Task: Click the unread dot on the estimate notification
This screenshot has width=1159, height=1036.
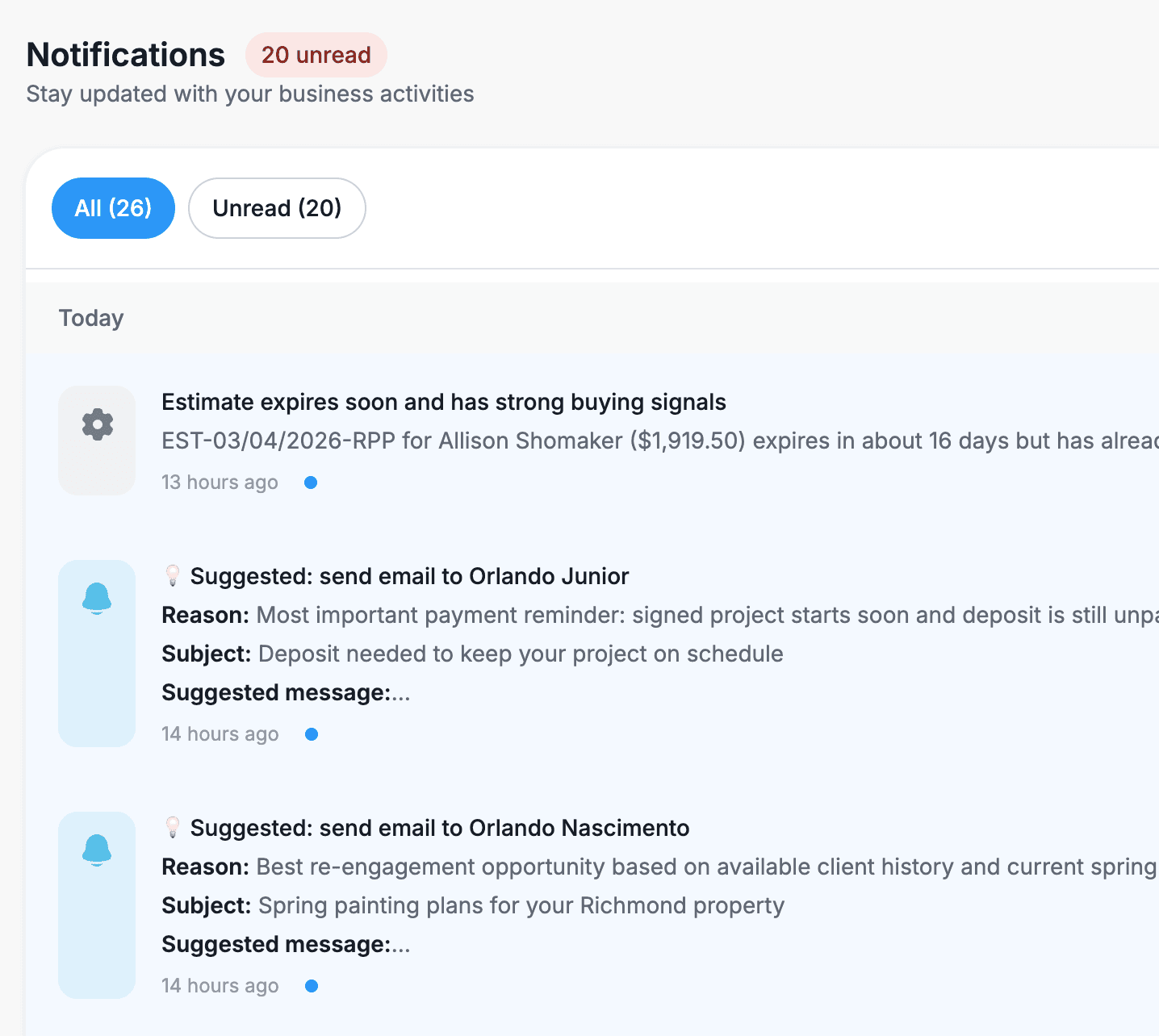Action: [311, 482]
